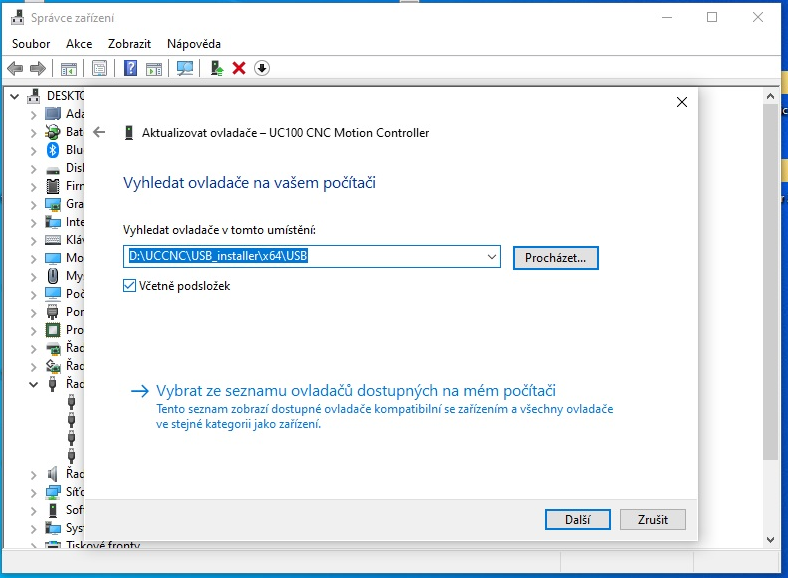Expand the 'Klá' keyboards category chevron
The width and height of the screenshot is (788, 578).
(33, 241)
